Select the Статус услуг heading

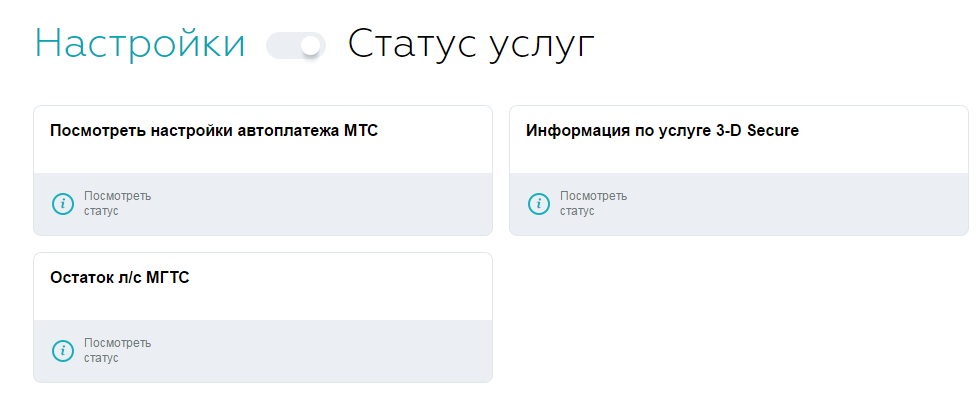click(x=471, y=45)
